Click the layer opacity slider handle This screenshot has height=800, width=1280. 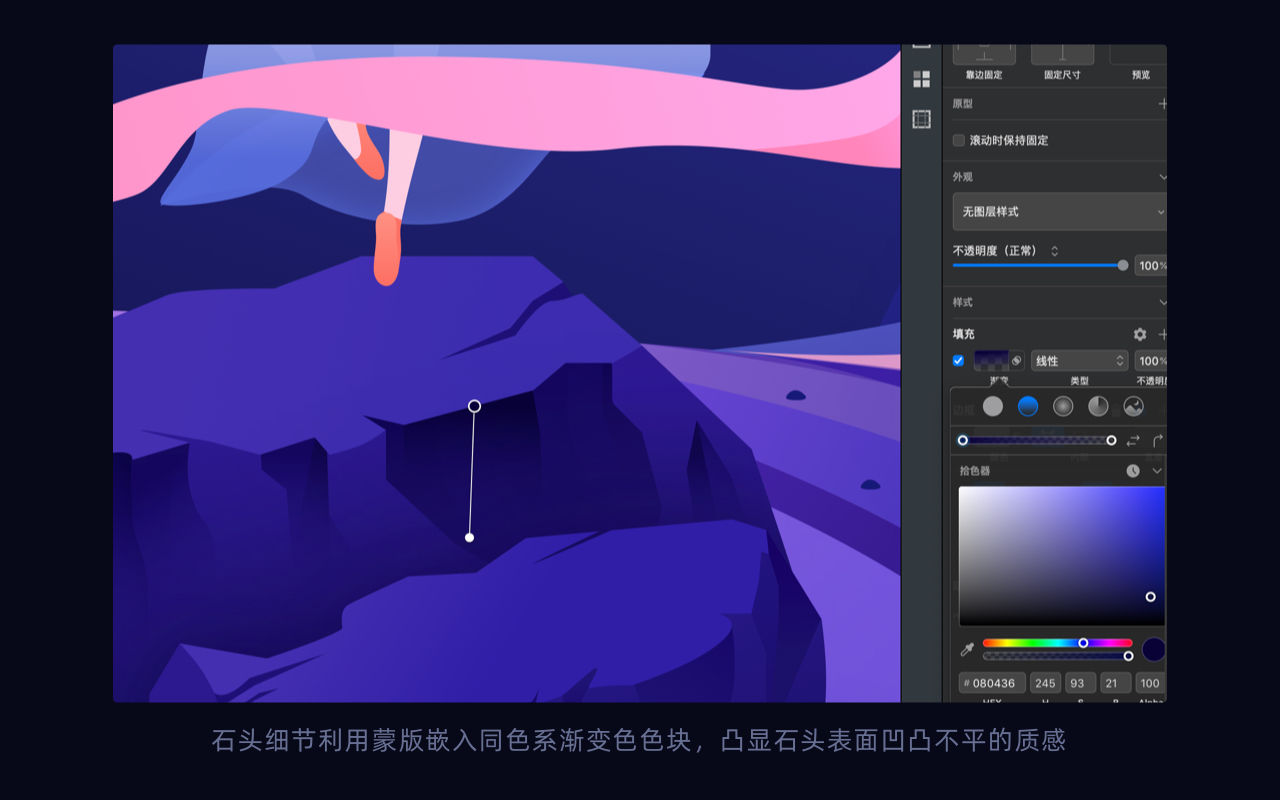(x=1123, y=265)
